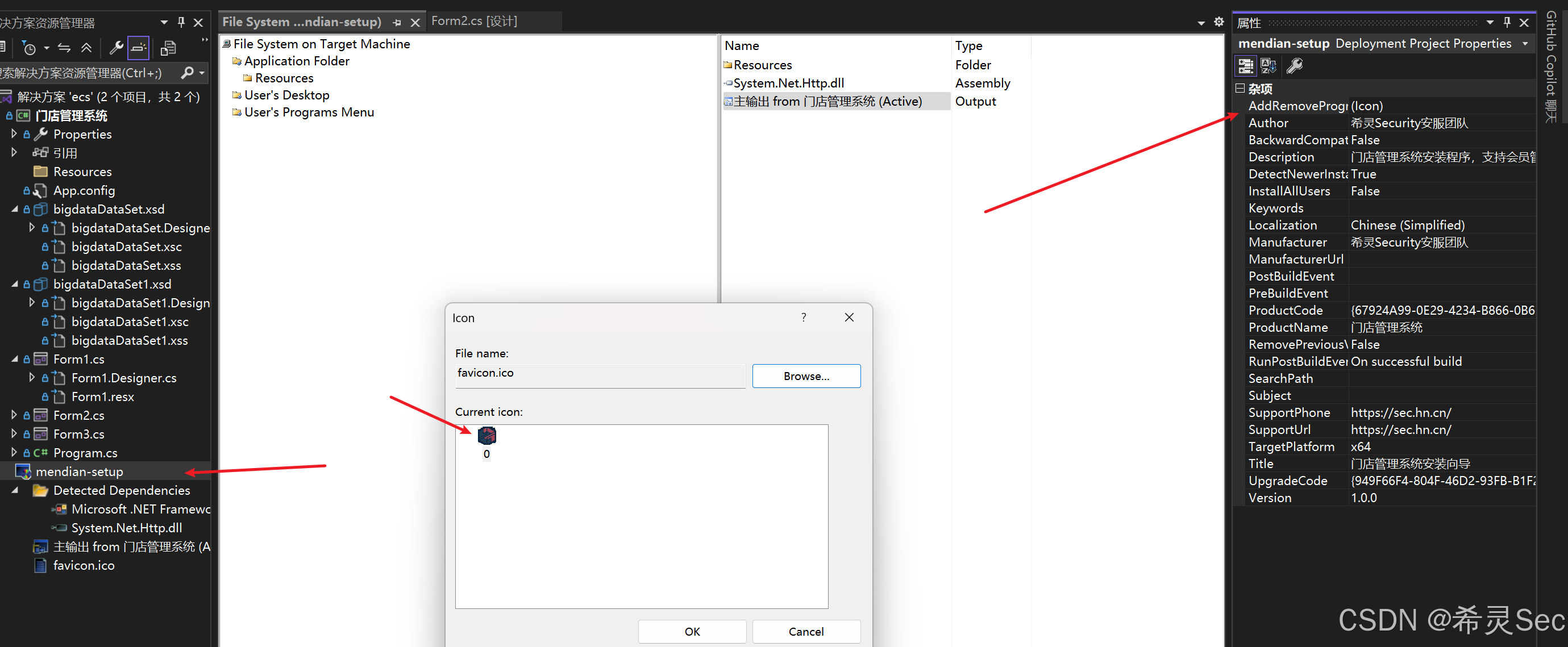Open Property Pages wrench in Properties panel
Screen dimensions: 1568x647
1295,66
